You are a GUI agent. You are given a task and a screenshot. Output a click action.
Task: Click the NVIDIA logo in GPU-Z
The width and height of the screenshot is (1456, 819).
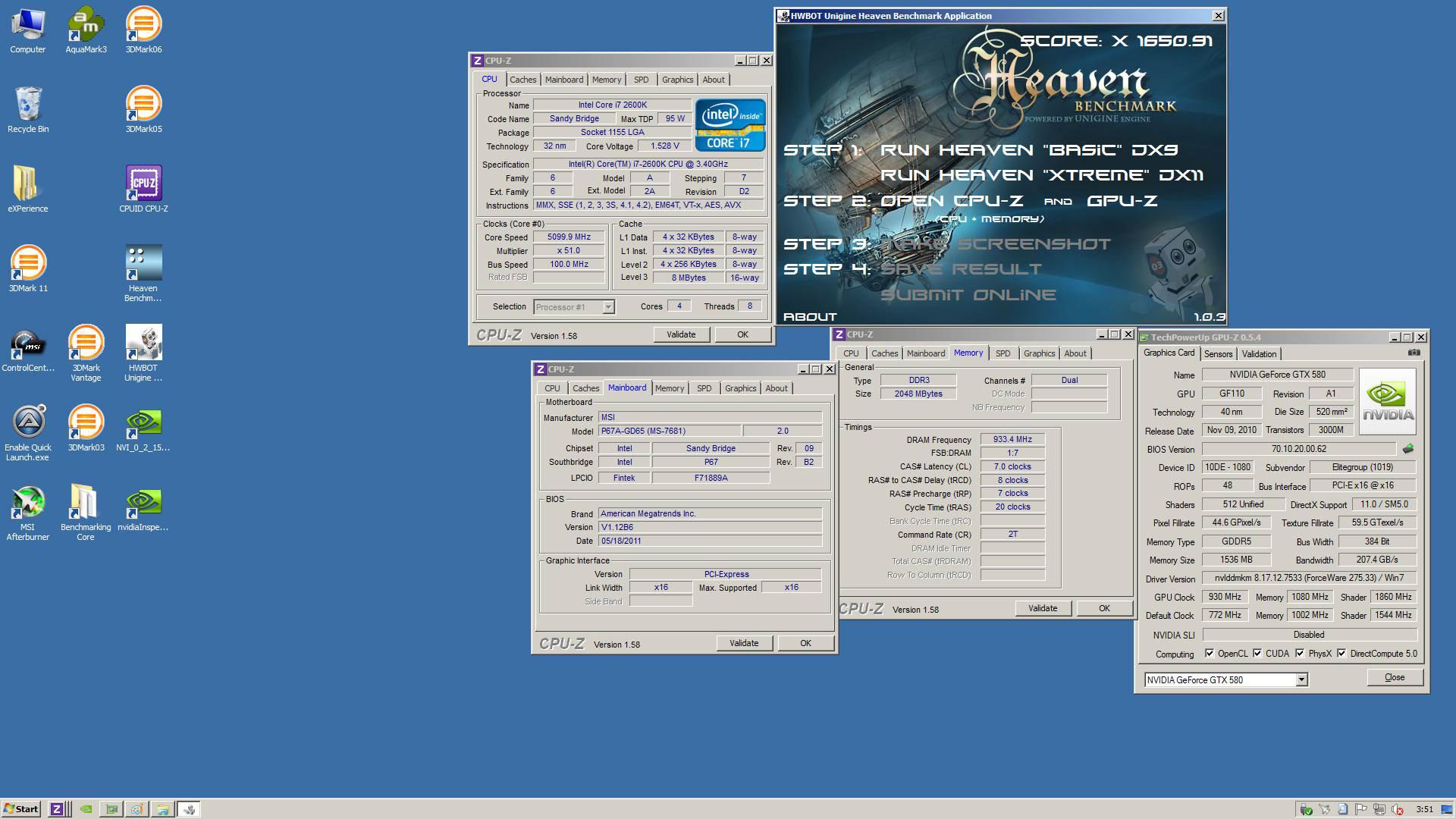click(1388, 401)
